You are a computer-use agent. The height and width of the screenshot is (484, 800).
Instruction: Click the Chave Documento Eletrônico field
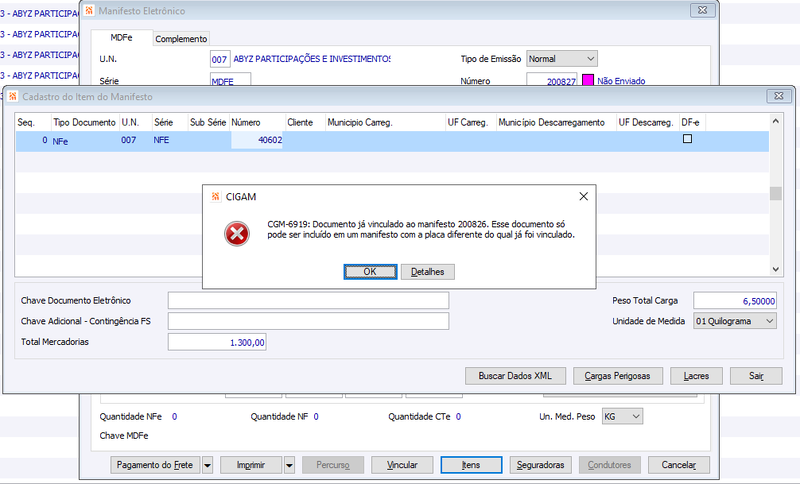[308, 300]
